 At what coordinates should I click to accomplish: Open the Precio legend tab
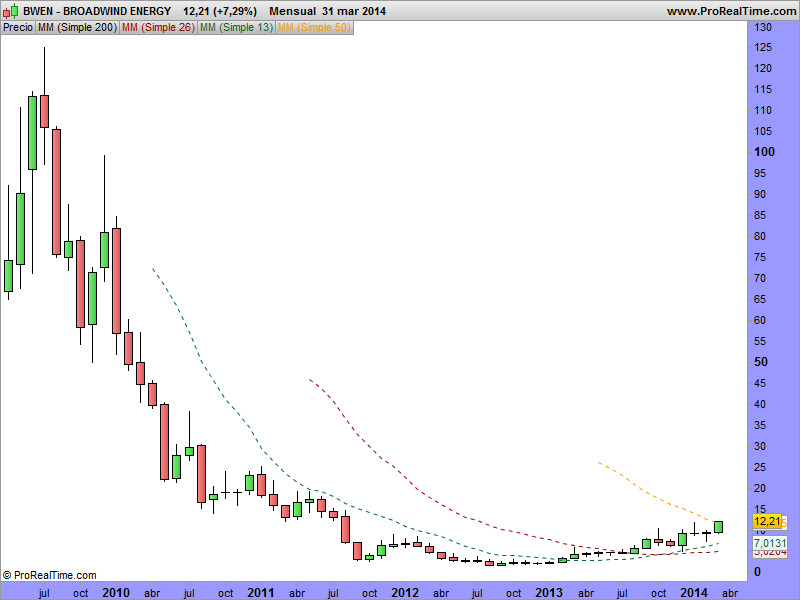[18, 28]
